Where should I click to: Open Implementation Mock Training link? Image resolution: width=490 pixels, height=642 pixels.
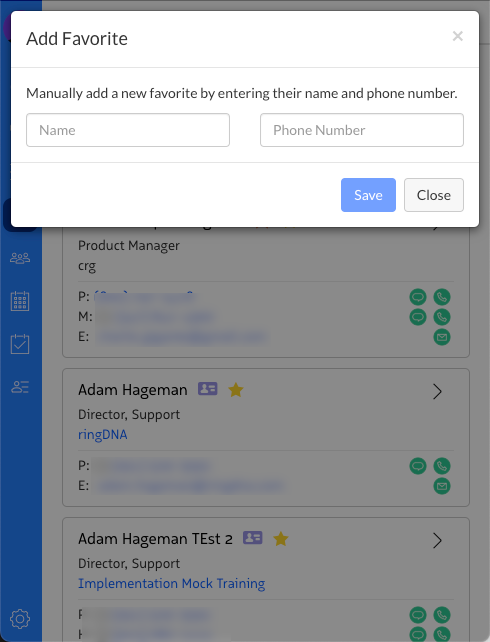coord(172,583)
